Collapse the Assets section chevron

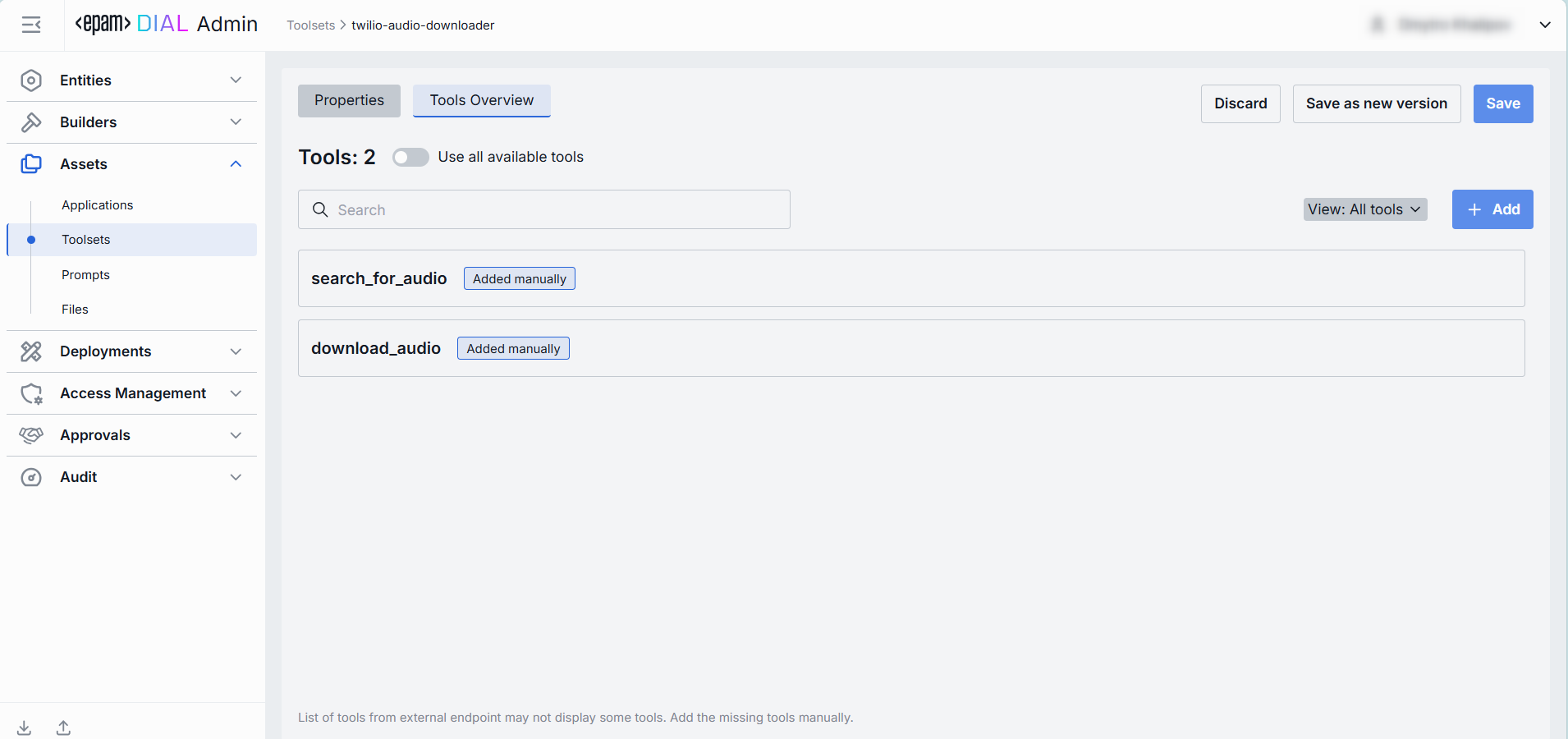point(236,164)
